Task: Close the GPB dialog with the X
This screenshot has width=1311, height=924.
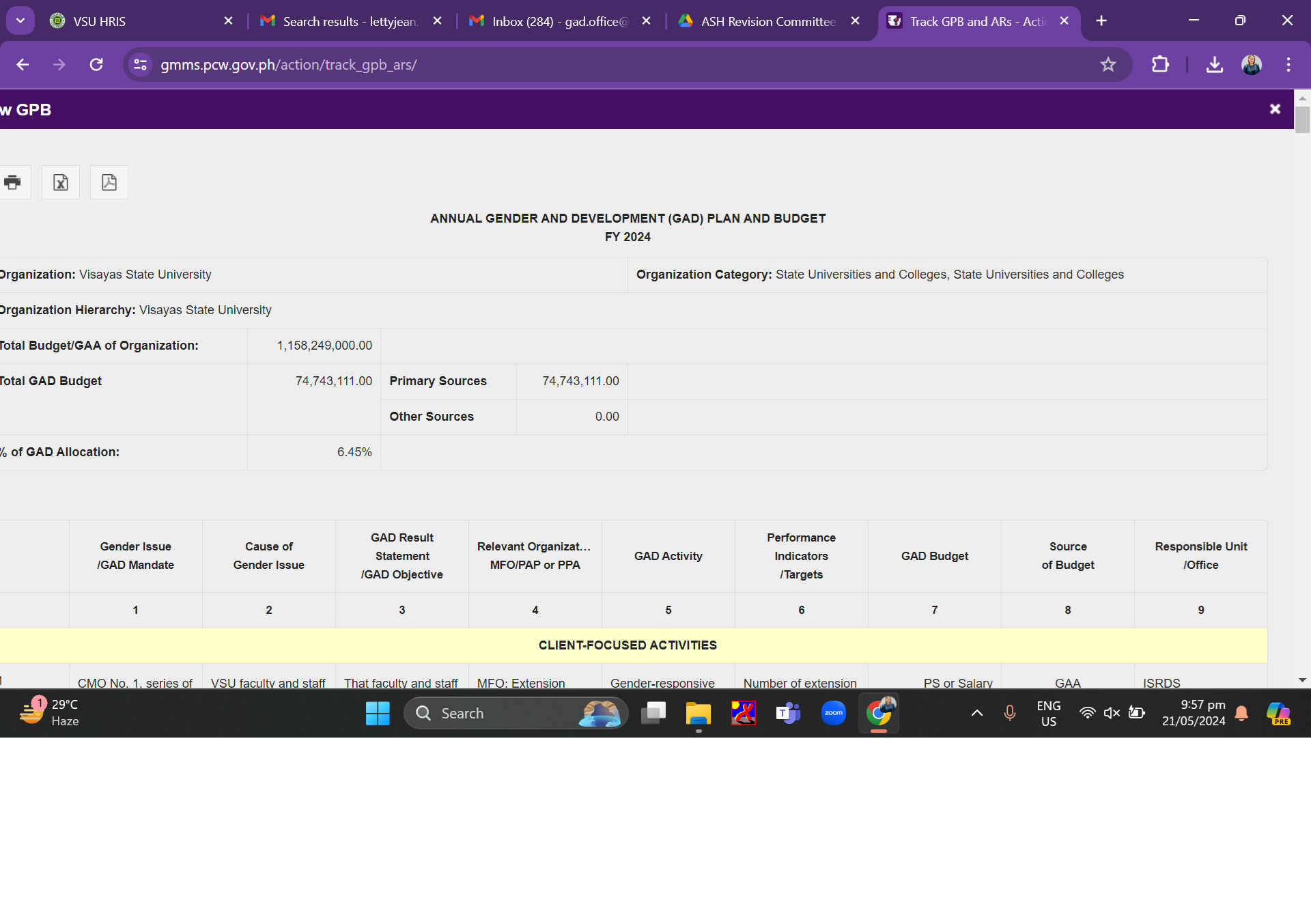Action: click(x=1274, y=109)
